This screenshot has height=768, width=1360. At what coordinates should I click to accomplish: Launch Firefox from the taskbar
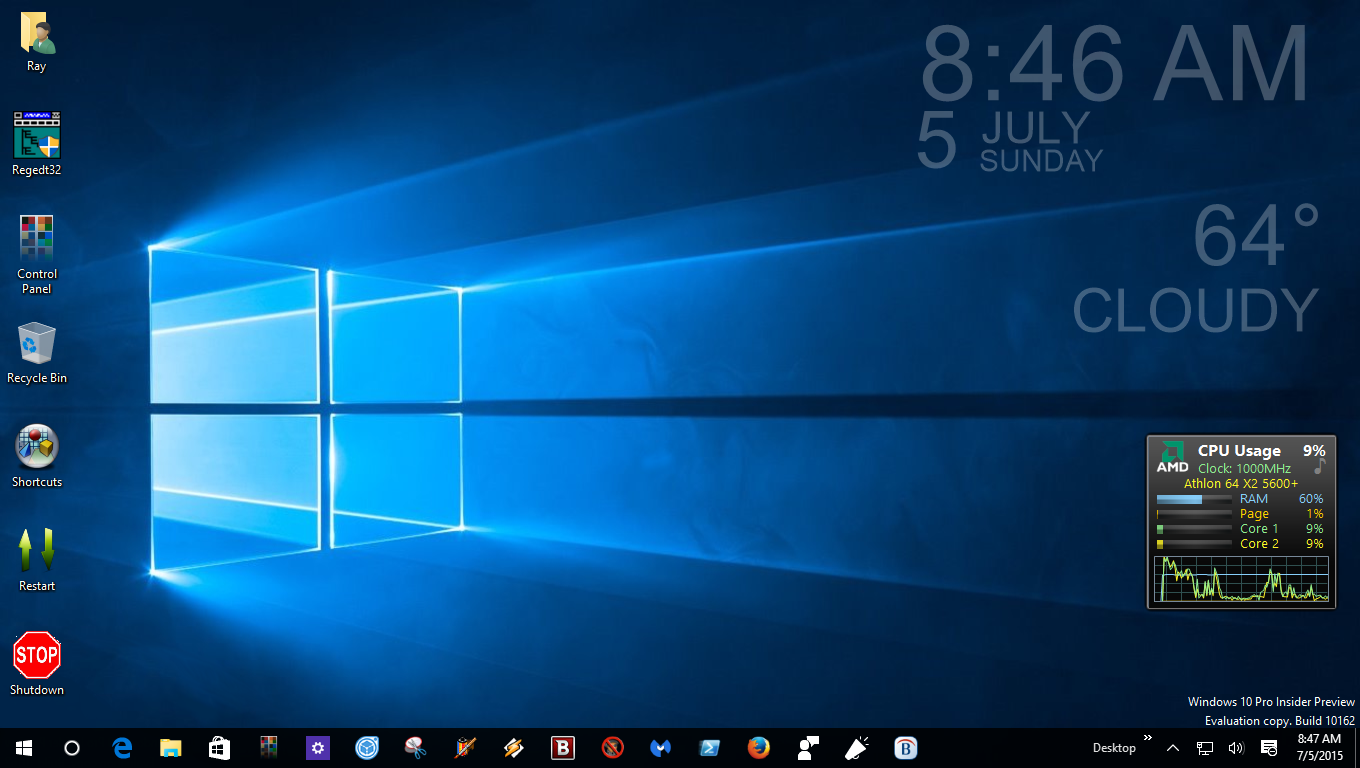coord(759,747)
